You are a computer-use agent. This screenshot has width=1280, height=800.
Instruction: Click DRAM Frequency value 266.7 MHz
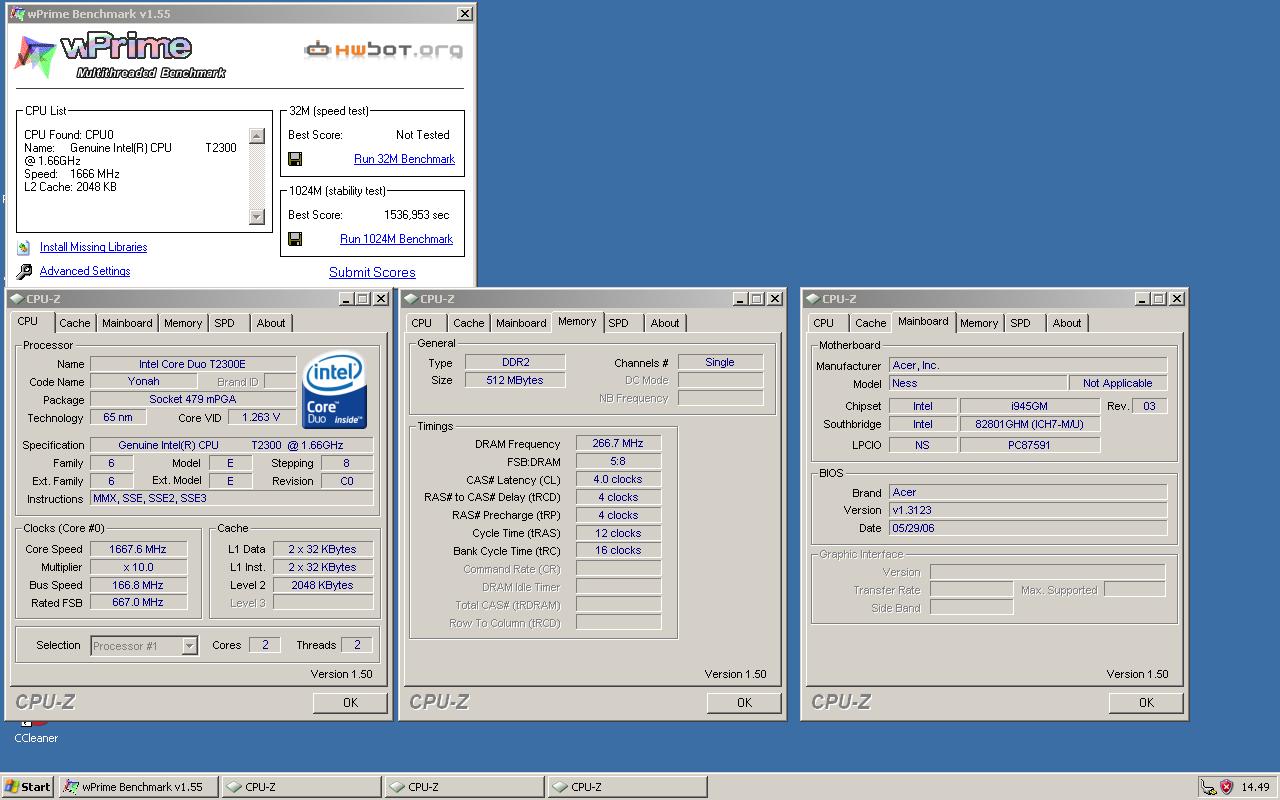tap(618, 444)
